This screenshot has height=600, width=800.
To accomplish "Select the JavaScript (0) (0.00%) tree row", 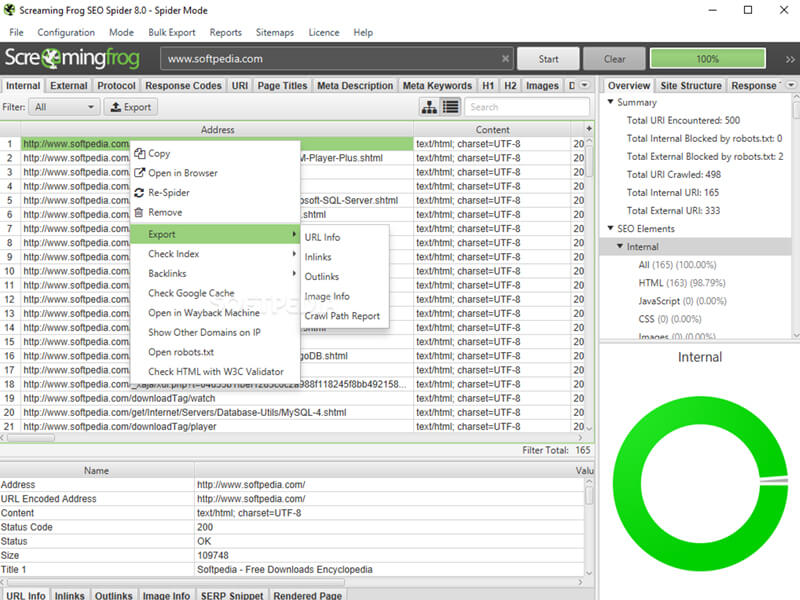I will pos(682,301).
